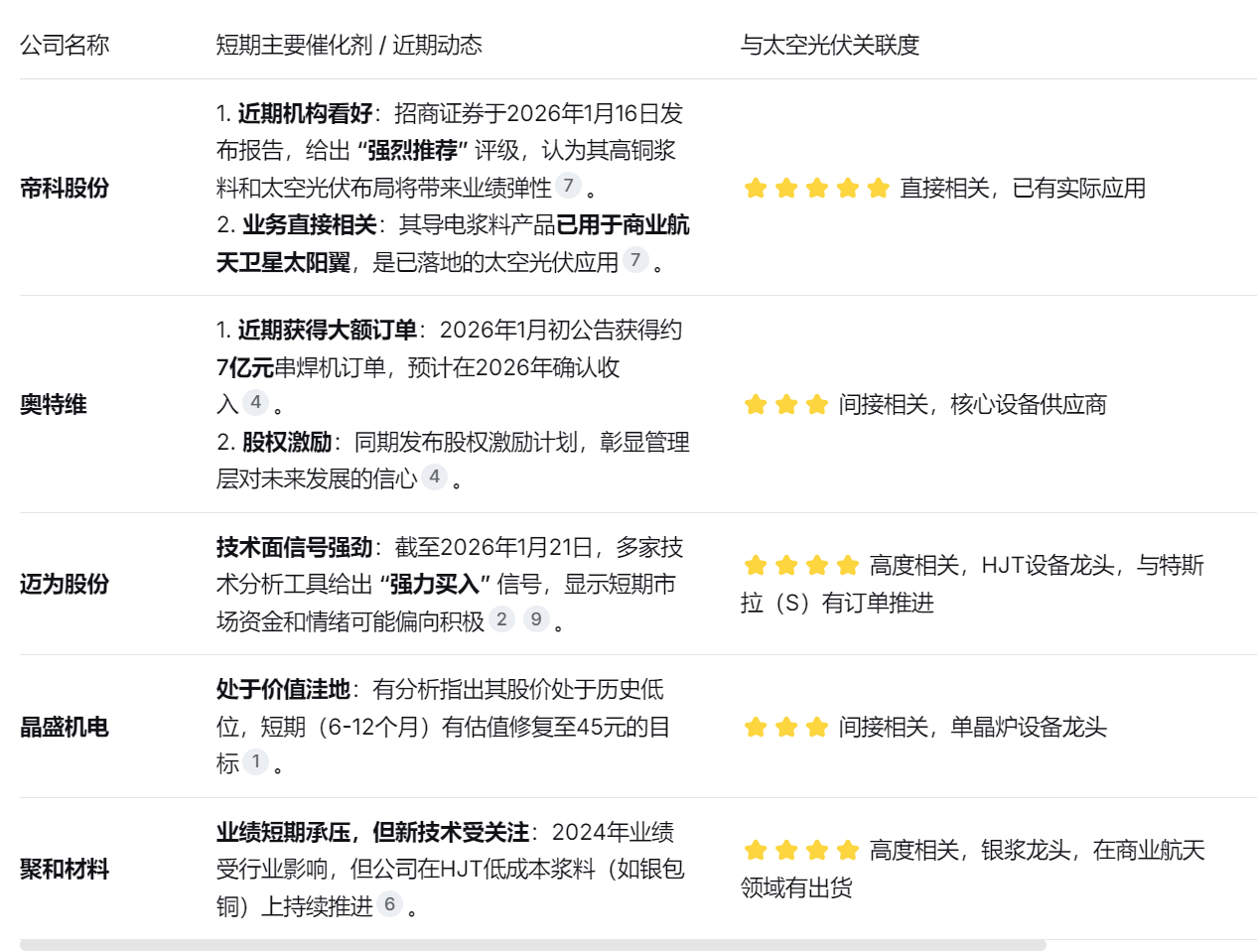Click the 与太空光伏关联度 column header
Screen dimensions: 1257x952
(829, 45)
